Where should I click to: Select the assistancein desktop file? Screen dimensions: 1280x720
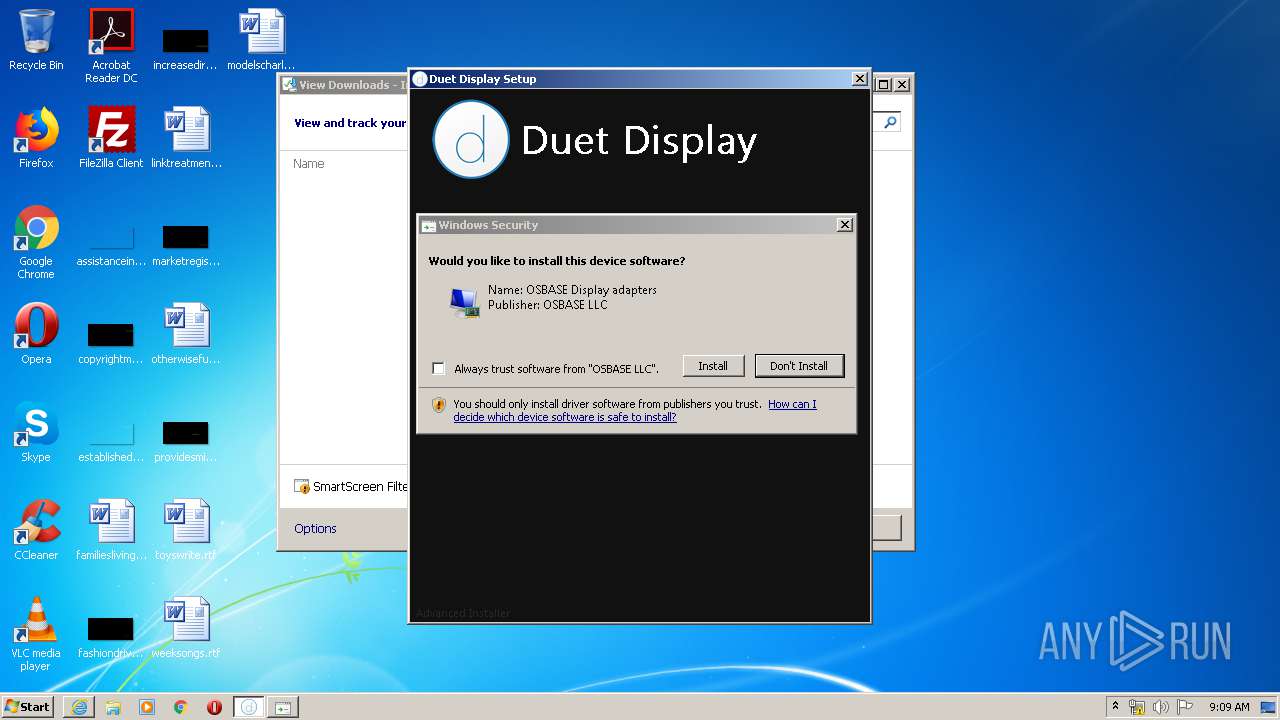(x=111, y=243)
